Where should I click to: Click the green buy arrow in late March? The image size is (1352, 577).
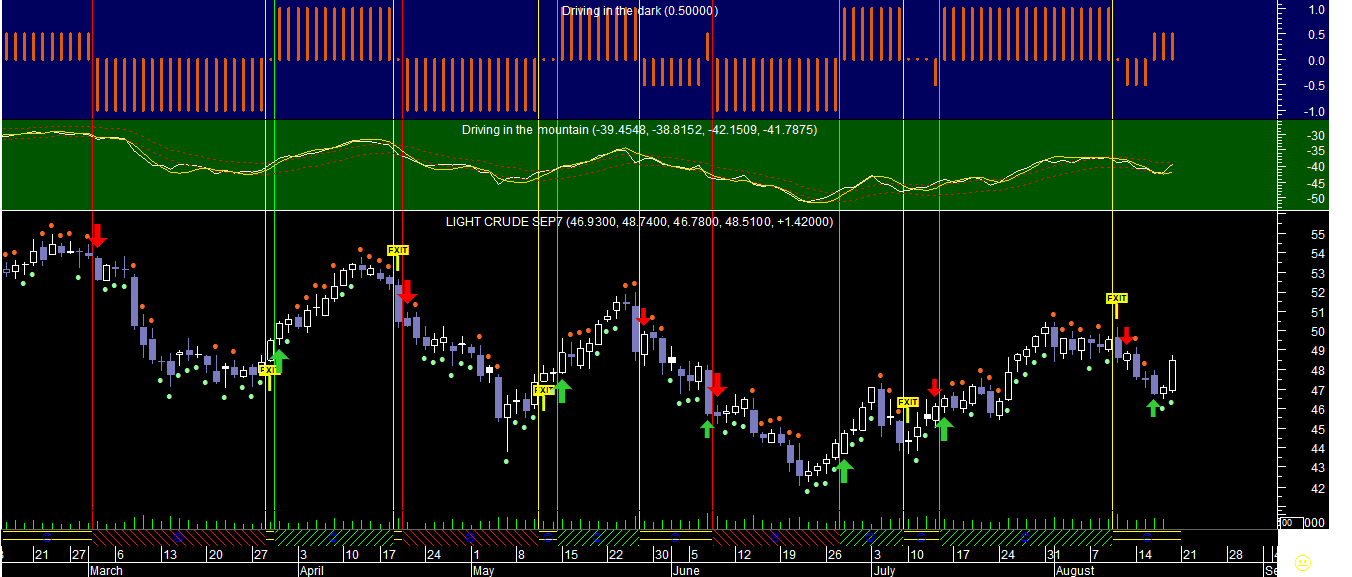279,361
